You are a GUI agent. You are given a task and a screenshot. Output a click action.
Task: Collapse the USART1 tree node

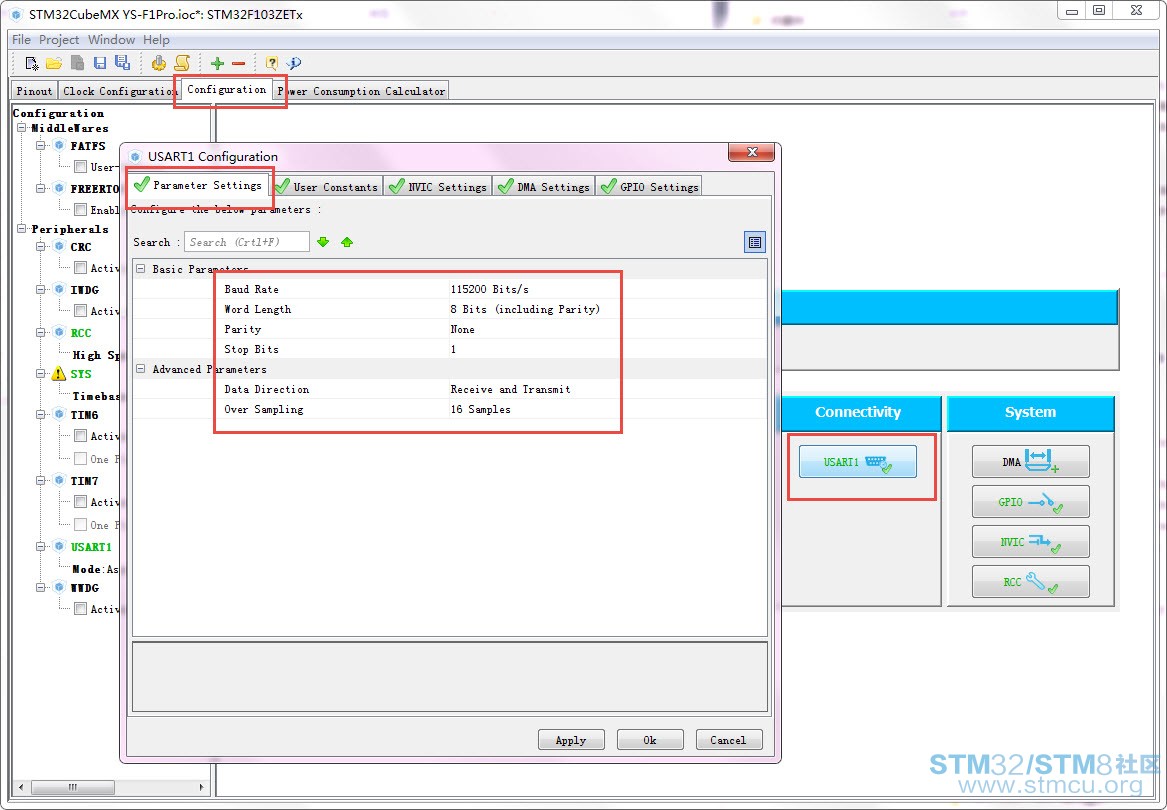pos(40,546)
